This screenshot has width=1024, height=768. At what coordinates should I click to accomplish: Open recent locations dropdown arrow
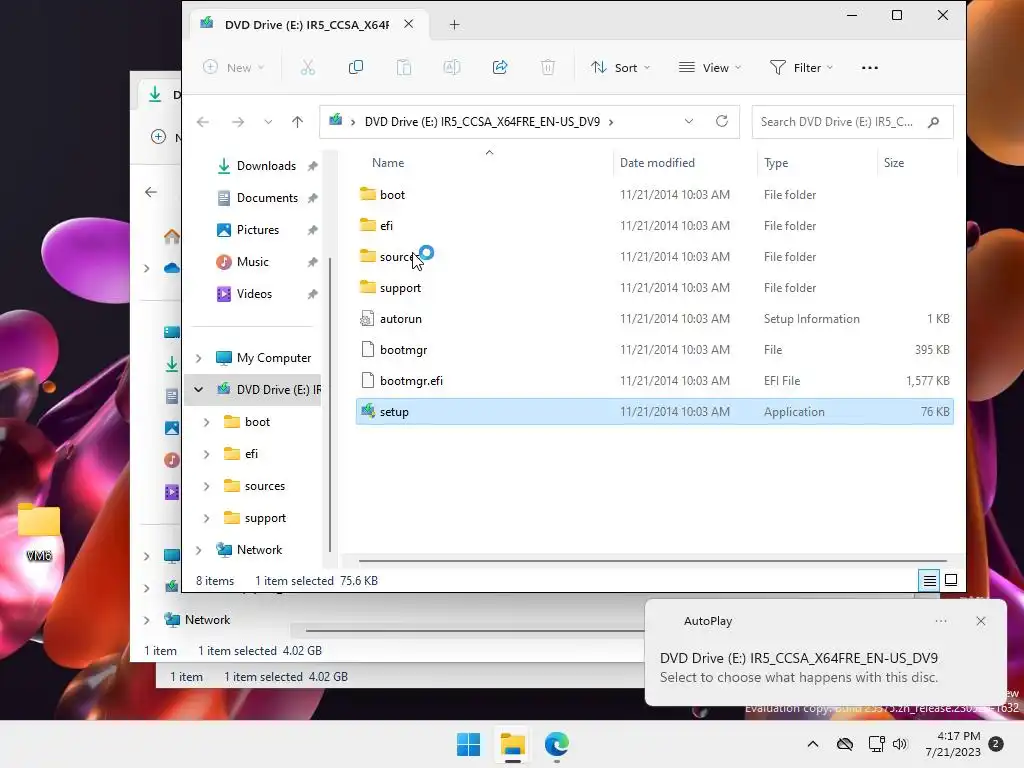pyautogui.click(x=268, y=121)
